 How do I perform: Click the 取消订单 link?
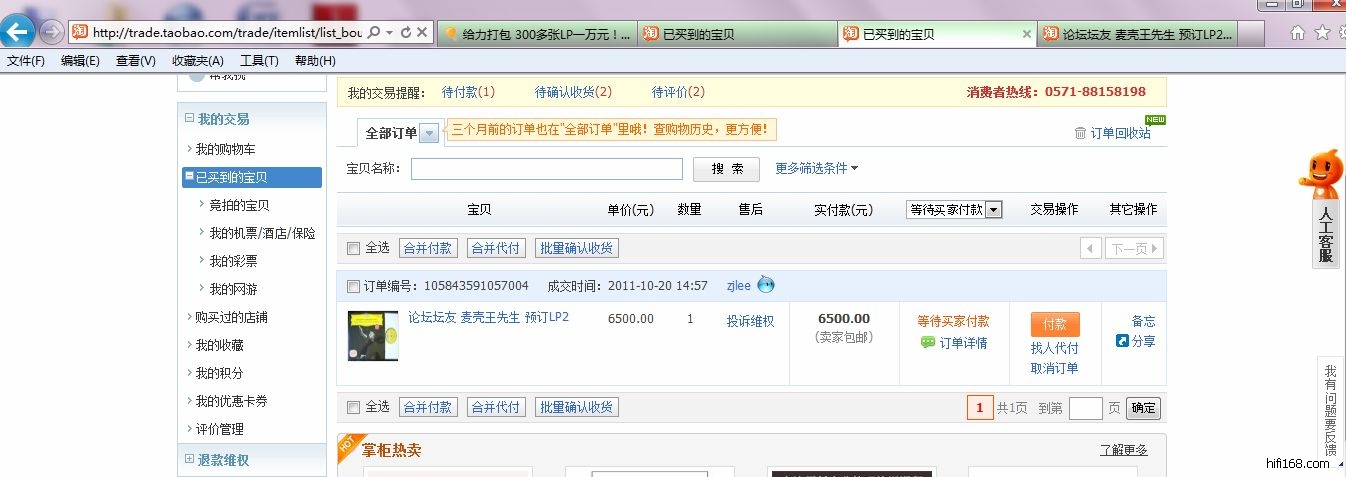1054,368
